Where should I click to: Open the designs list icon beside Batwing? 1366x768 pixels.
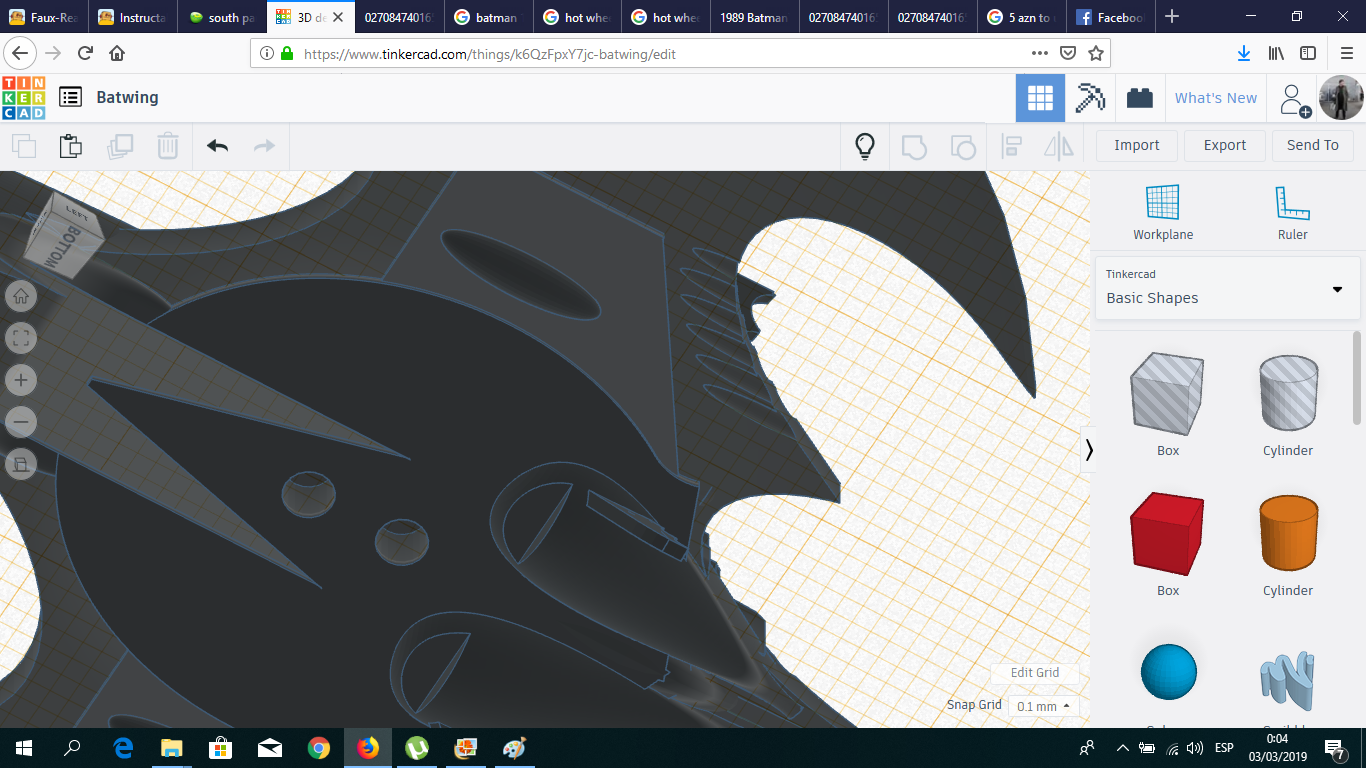70,97
